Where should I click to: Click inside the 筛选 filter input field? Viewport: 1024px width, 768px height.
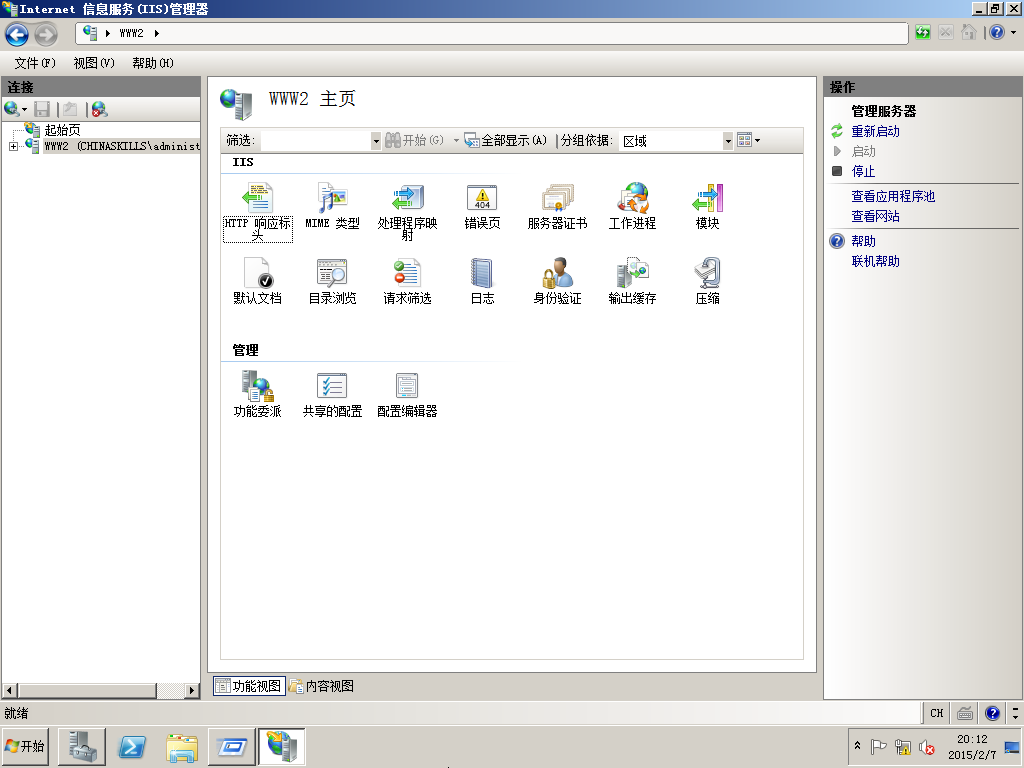(x=315, y=140)
